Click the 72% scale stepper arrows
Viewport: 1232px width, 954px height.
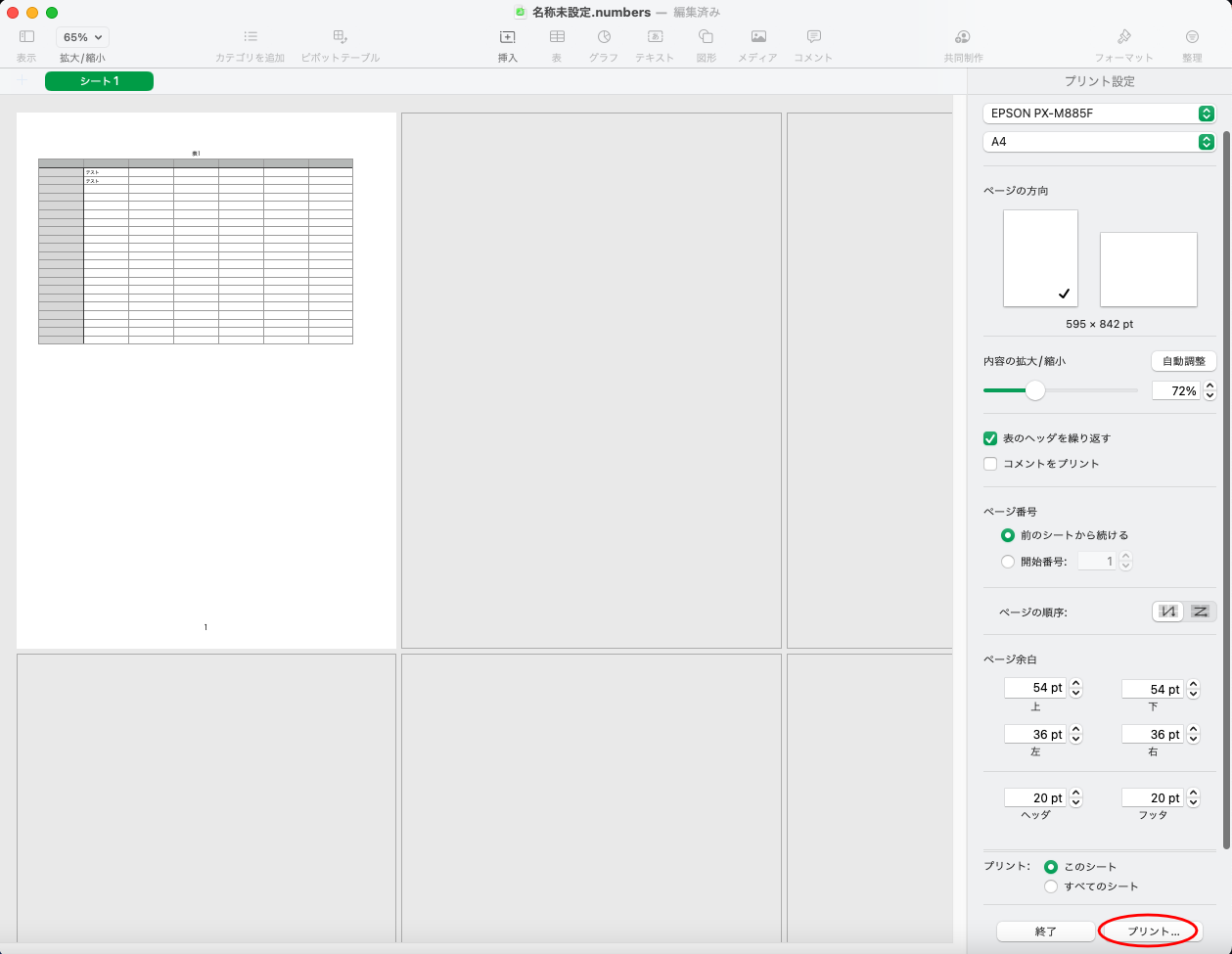(x=1209, y=390)
